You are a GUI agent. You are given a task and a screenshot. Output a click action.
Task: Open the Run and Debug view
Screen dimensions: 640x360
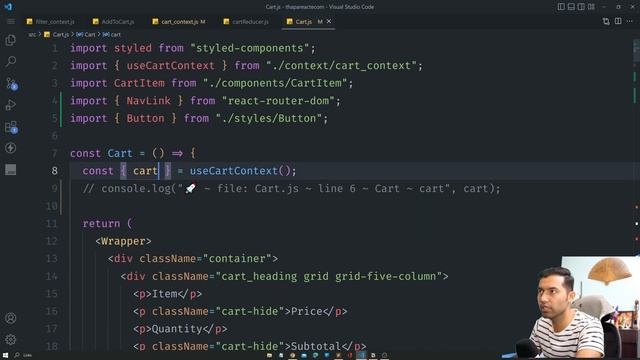point(11,105)
